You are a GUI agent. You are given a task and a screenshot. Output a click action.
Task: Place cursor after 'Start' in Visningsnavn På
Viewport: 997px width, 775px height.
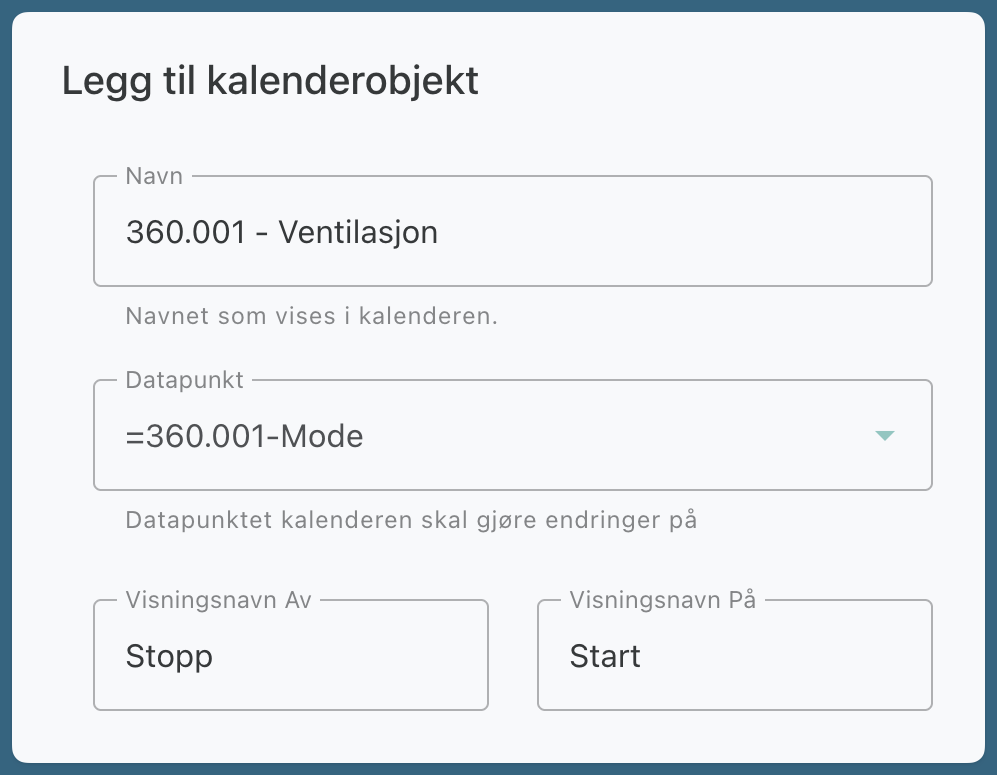pos(643,657)
